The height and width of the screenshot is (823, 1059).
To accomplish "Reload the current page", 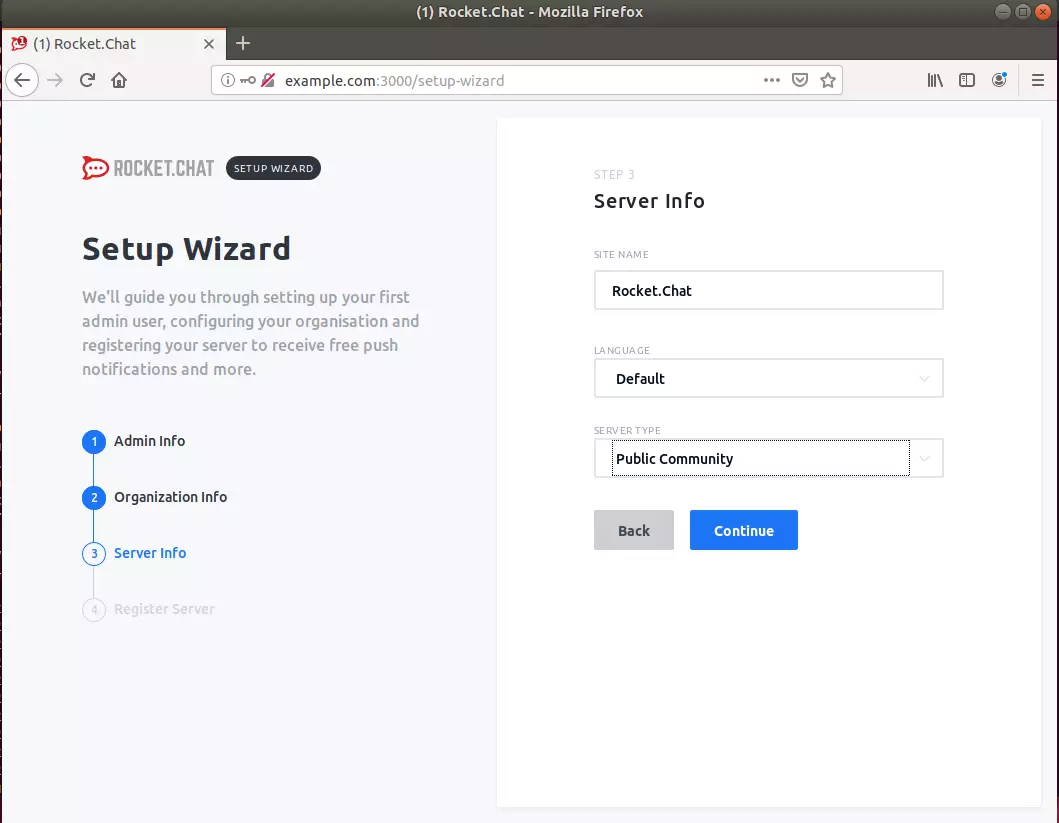I will 87,80.
